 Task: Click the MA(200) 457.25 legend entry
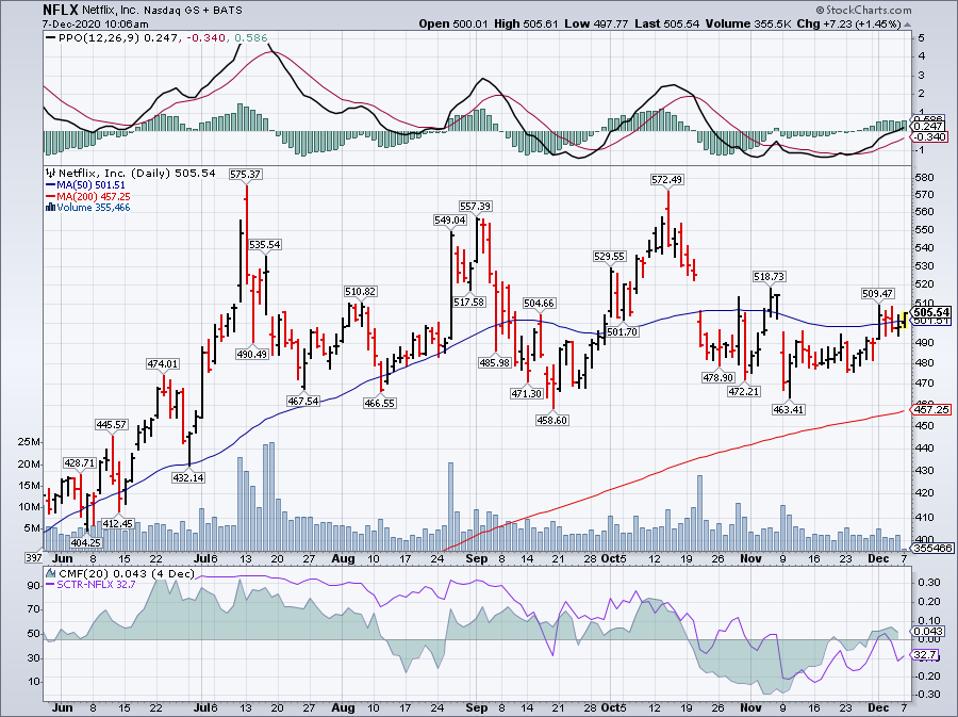click(88, 196)
